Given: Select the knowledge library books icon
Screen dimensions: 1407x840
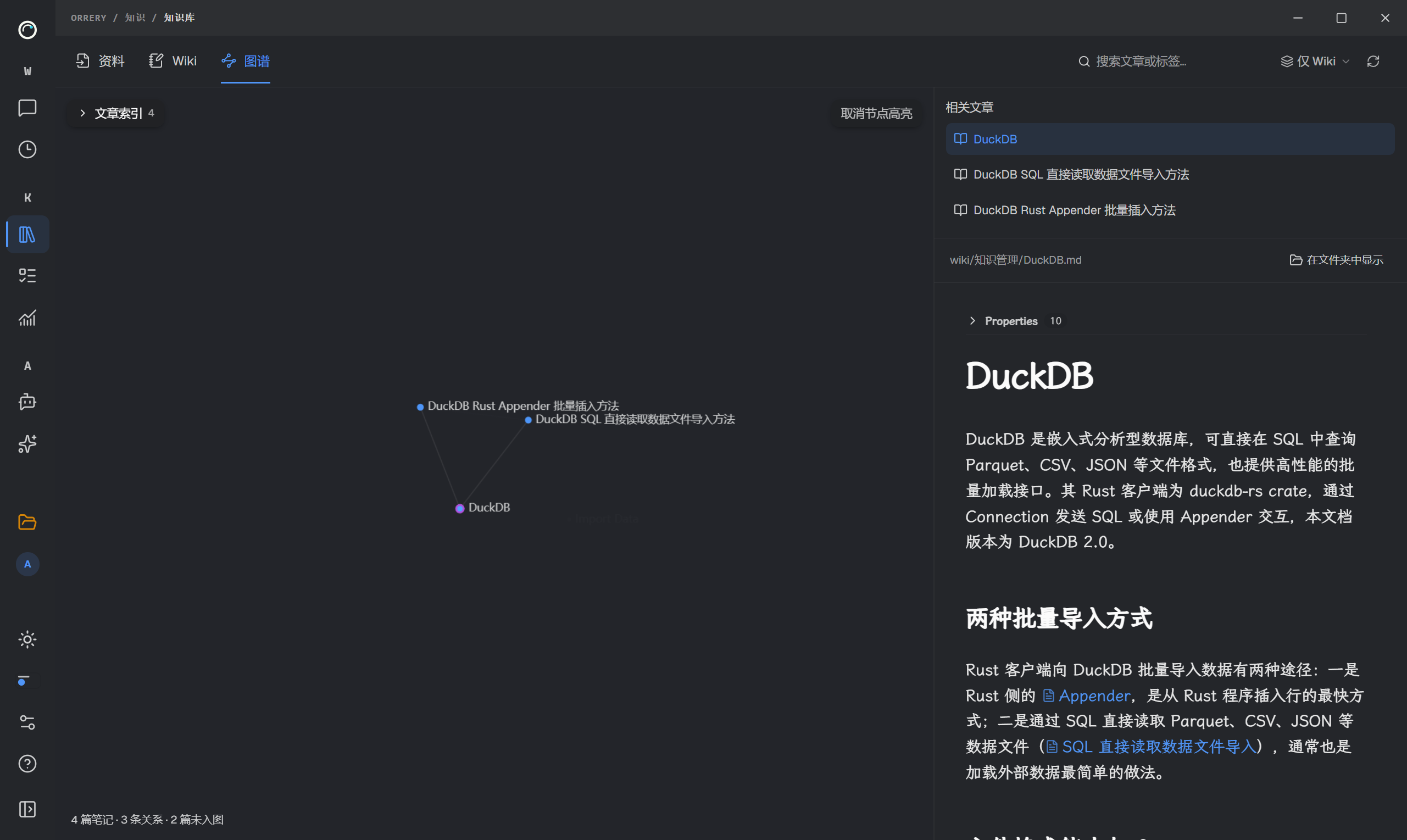Looking at the screenshot, I should coord(27,235).
